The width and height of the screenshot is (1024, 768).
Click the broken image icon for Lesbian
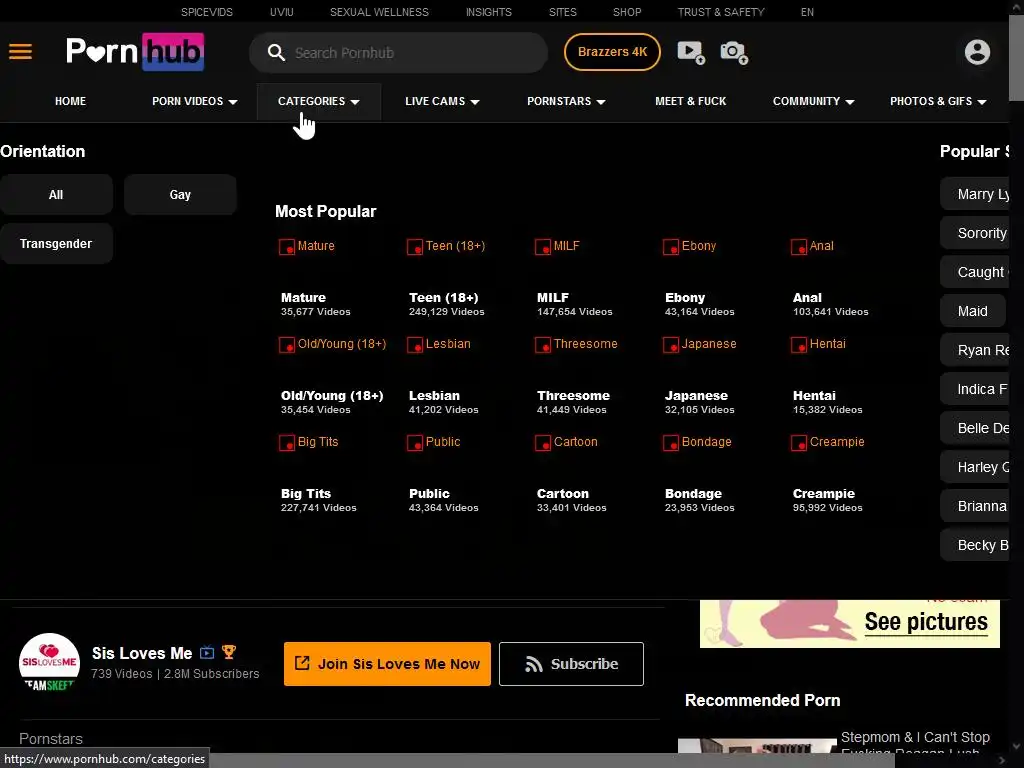tap(415, 345)
